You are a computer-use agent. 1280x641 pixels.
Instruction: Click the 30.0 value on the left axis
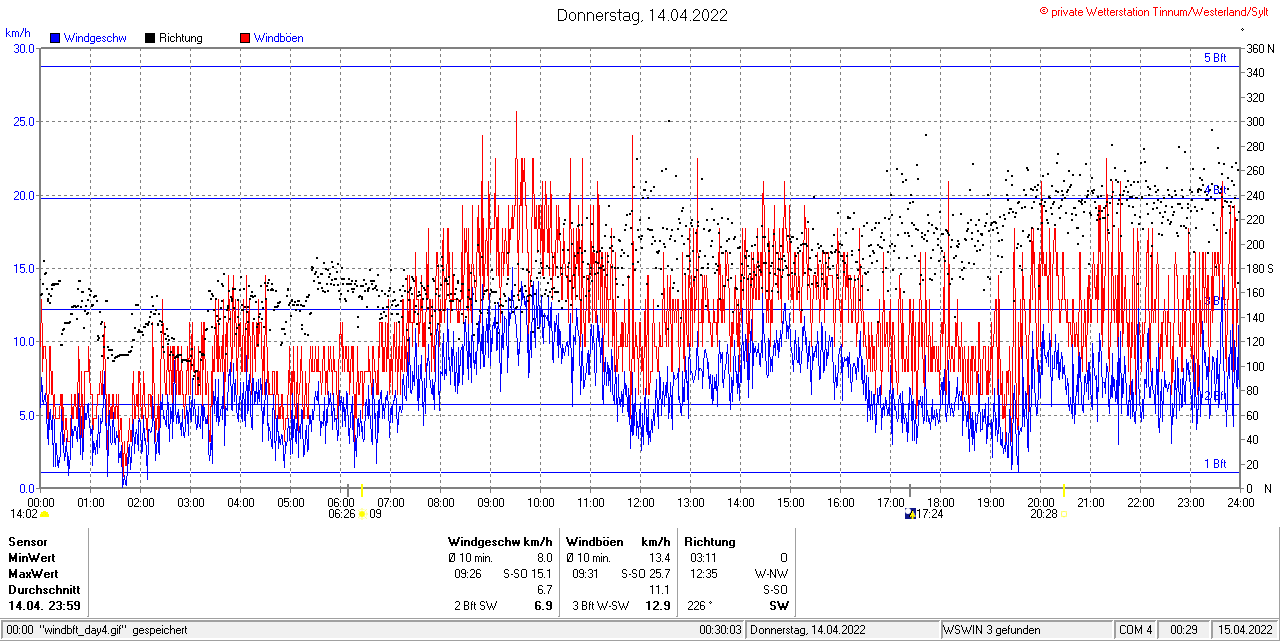click(24, 48)
